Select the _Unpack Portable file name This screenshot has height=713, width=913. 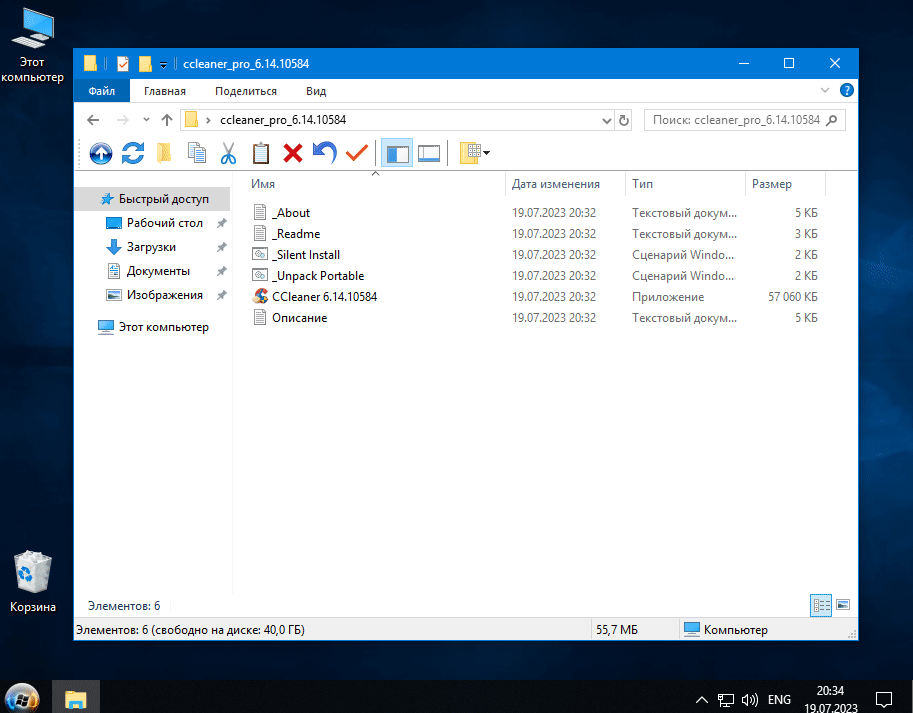(319, 276)
